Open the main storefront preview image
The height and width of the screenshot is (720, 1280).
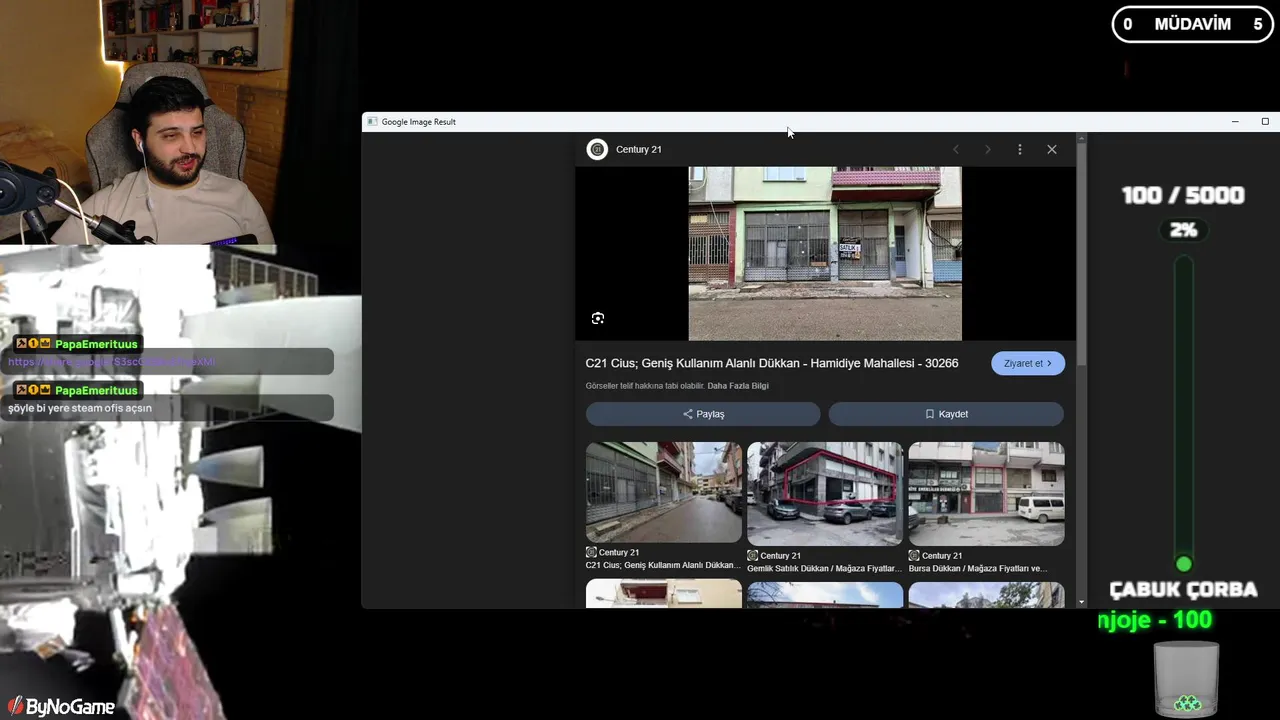(825, 253)
